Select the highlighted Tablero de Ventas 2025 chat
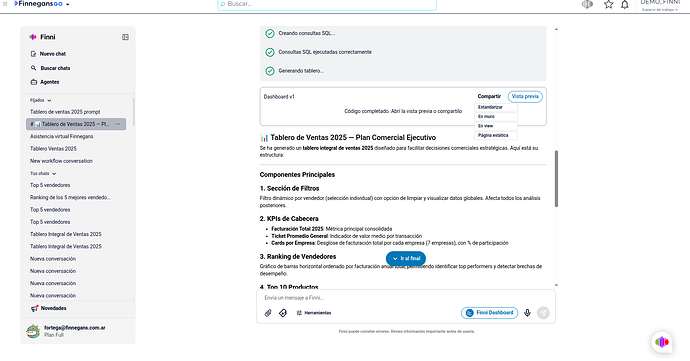Viewport: 690px width, 361px height. pyautogui.click(x=76, y=124)
